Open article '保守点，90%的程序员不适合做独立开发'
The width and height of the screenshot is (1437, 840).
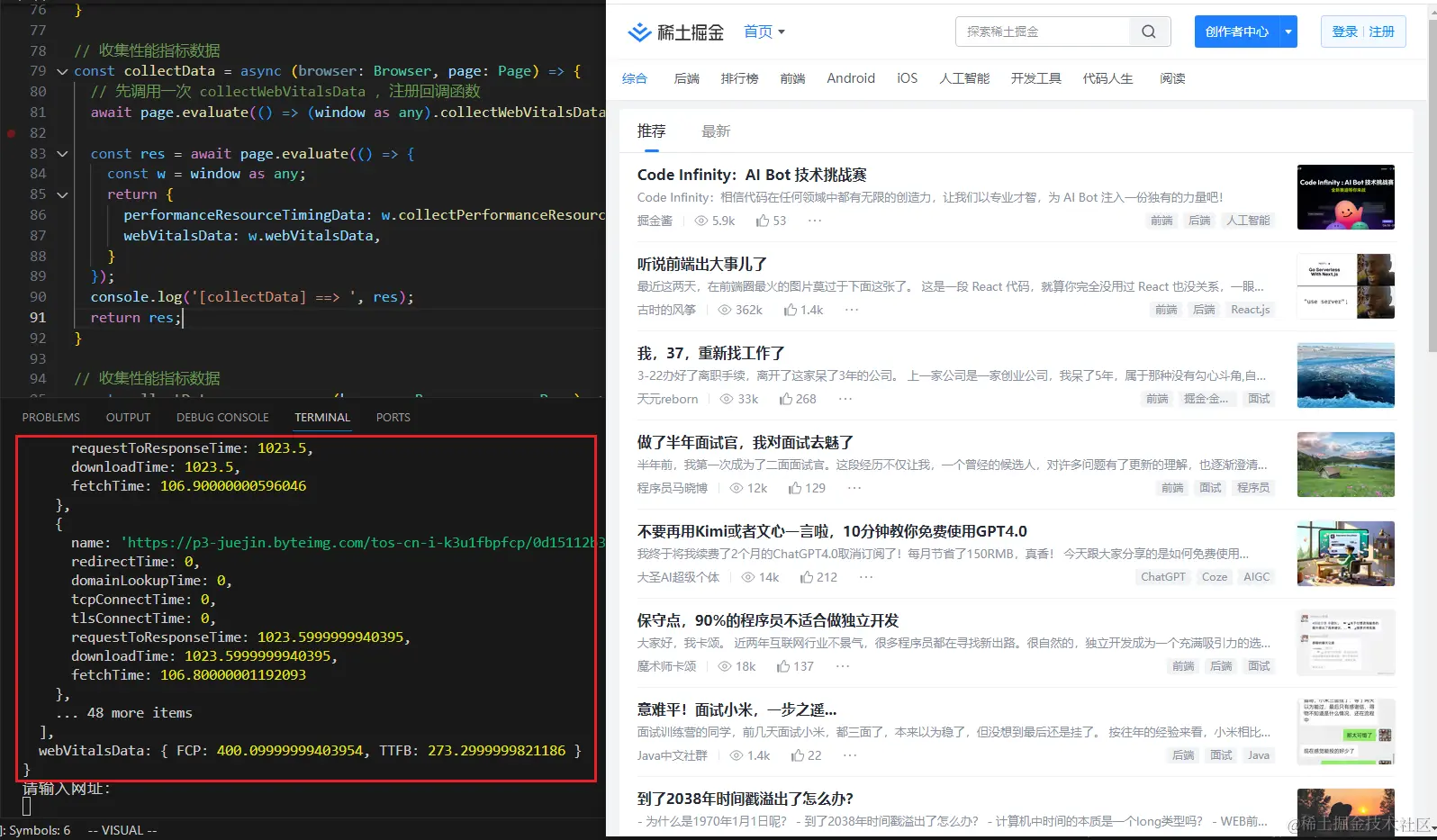(x=768, y=620)
